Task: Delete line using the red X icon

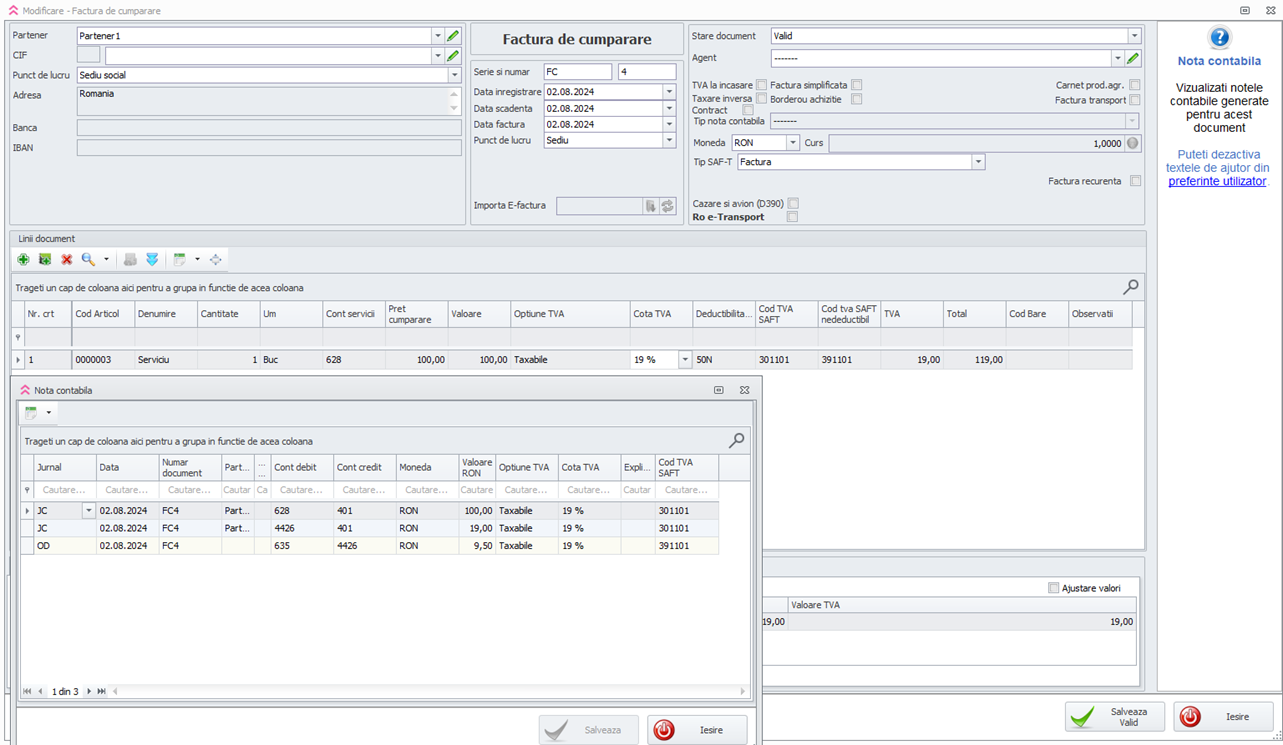Action: point(67,259)
